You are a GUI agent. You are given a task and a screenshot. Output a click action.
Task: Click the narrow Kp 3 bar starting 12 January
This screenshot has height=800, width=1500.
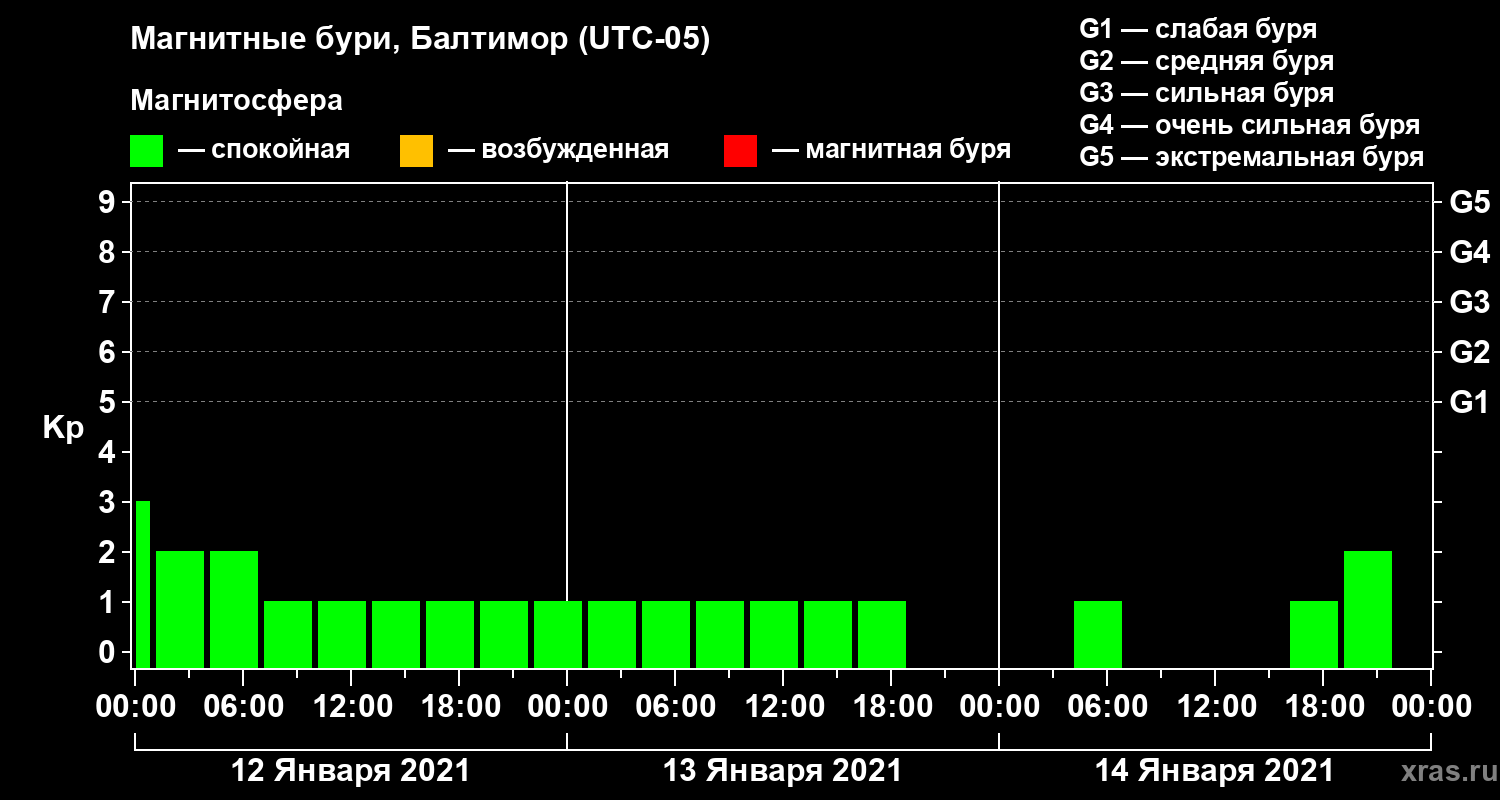tap(143, 584)
